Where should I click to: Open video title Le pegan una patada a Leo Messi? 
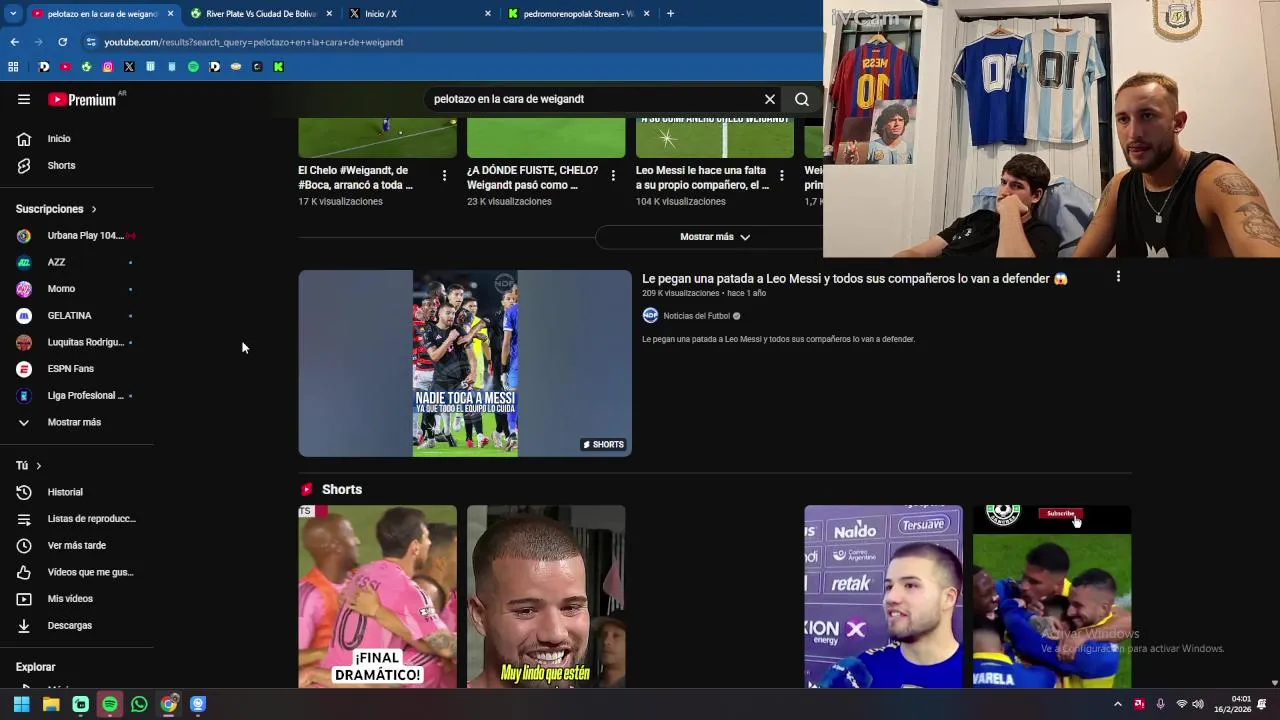(855, 279)
